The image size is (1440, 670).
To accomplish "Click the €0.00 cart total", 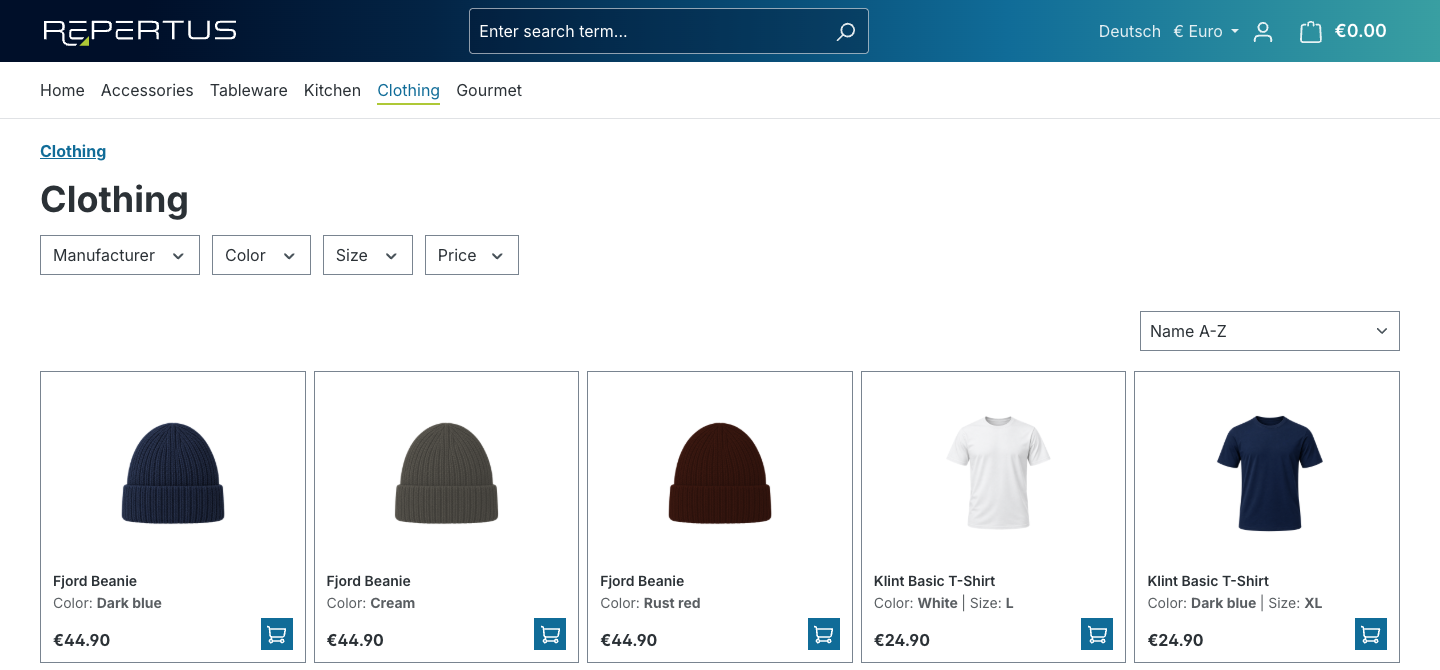I will point(1360,31).
